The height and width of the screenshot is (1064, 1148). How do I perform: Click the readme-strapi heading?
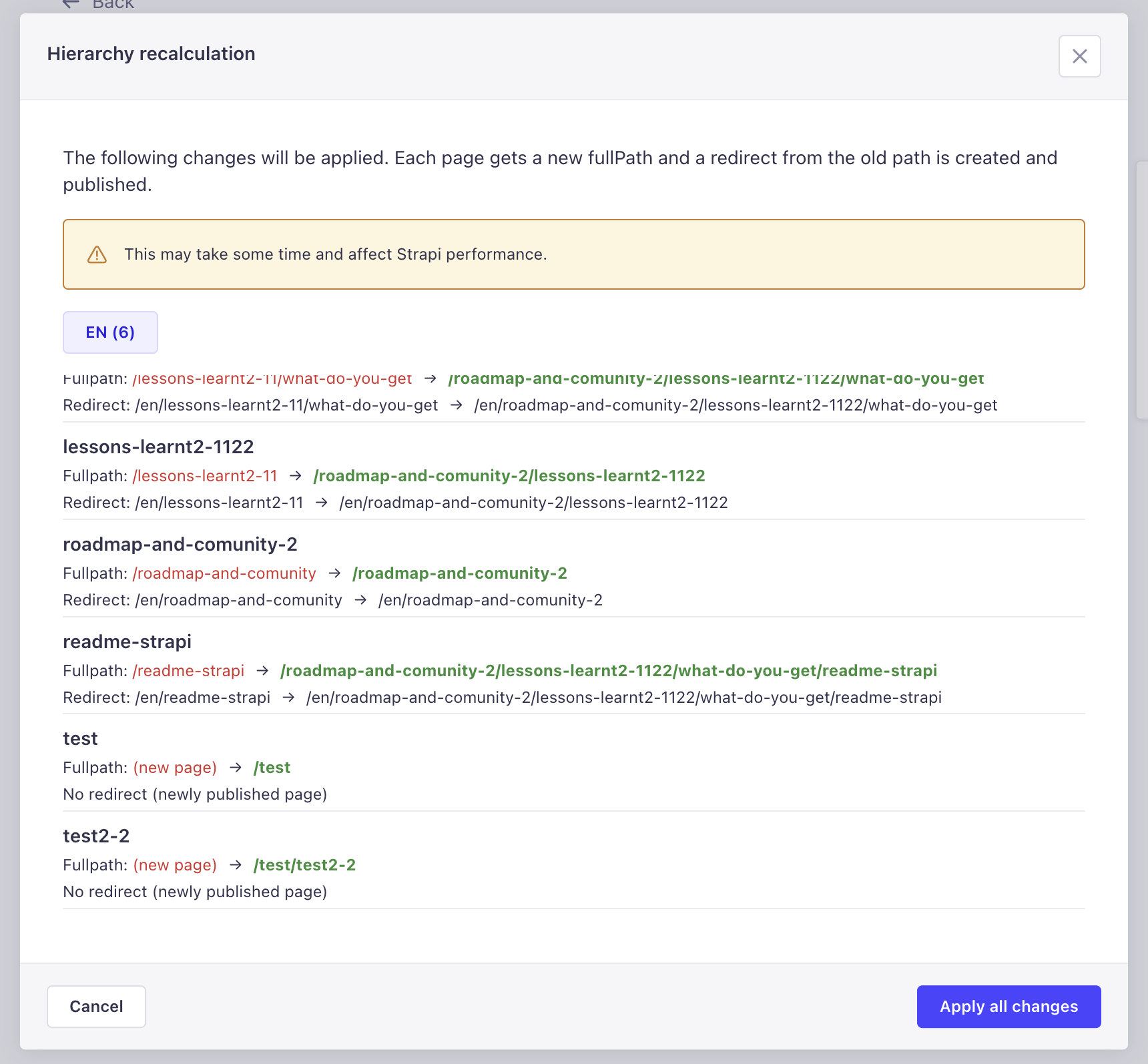coord(127,641)
